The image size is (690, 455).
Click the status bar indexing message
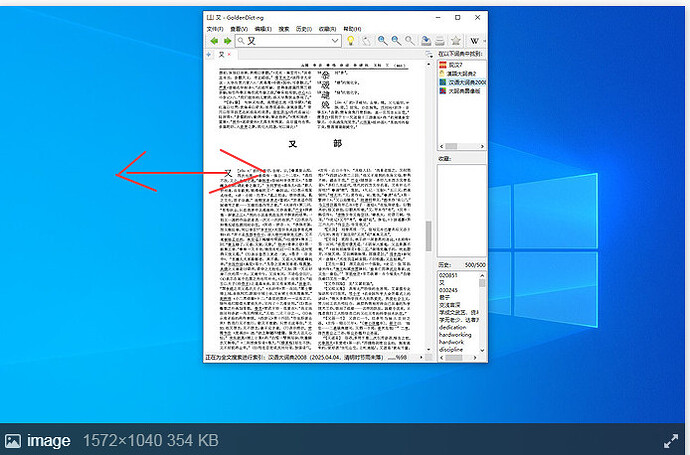click(305, 358)
